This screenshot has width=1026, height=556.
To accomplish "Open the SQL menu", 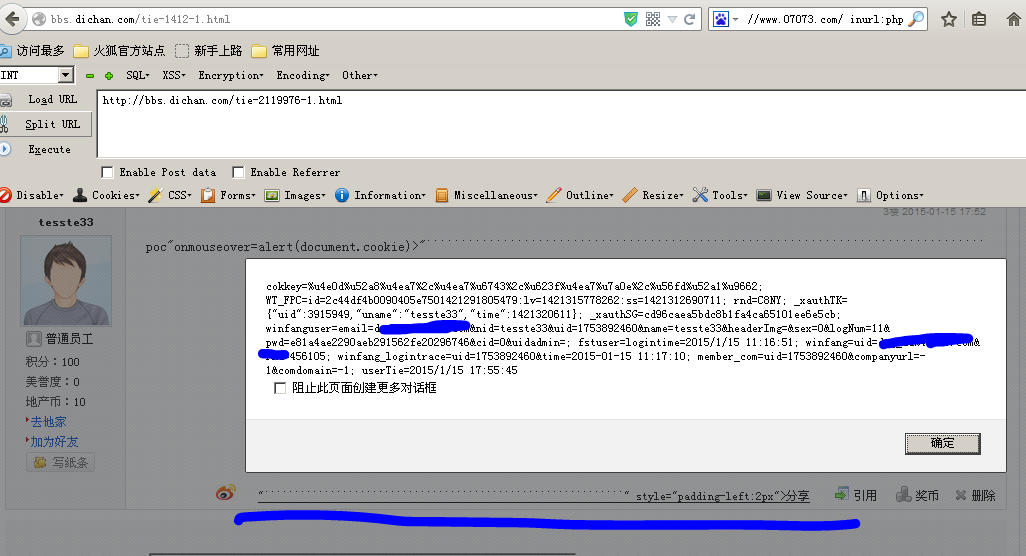I will point(138,75).
